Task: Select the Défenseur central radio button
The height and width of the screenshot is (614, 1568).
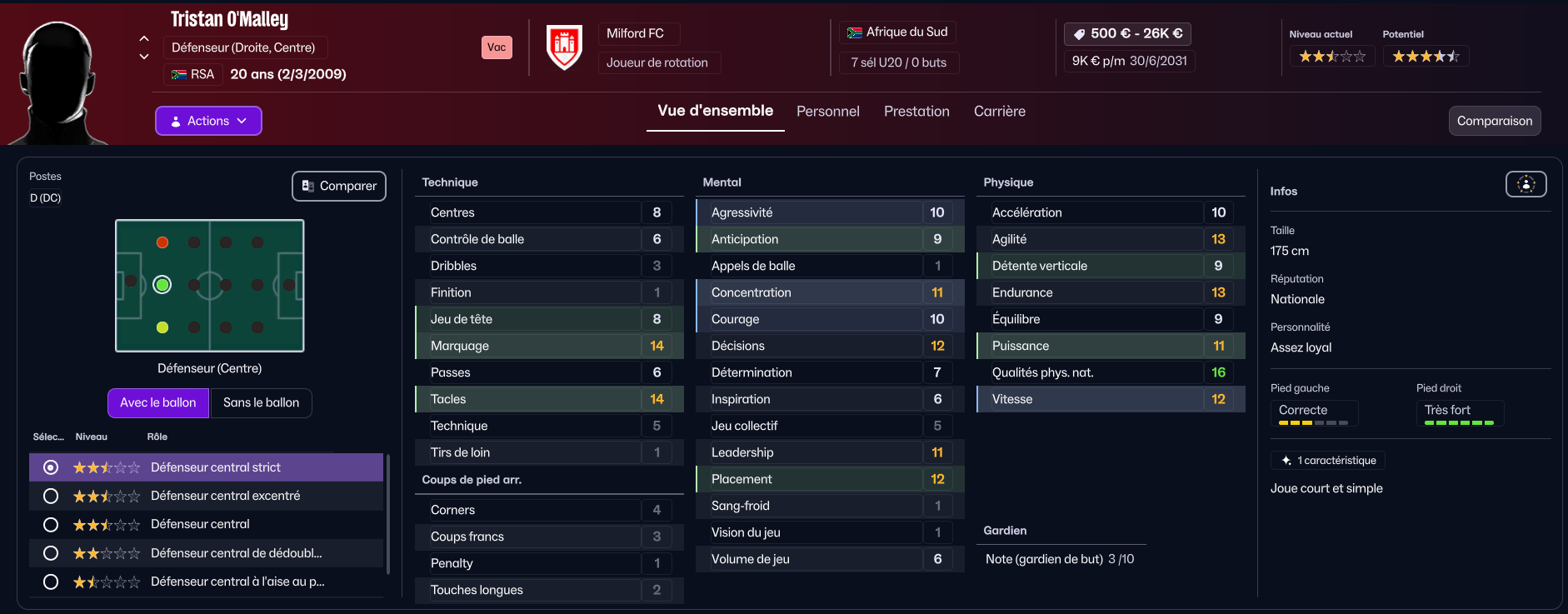Action: coord(51,524)
